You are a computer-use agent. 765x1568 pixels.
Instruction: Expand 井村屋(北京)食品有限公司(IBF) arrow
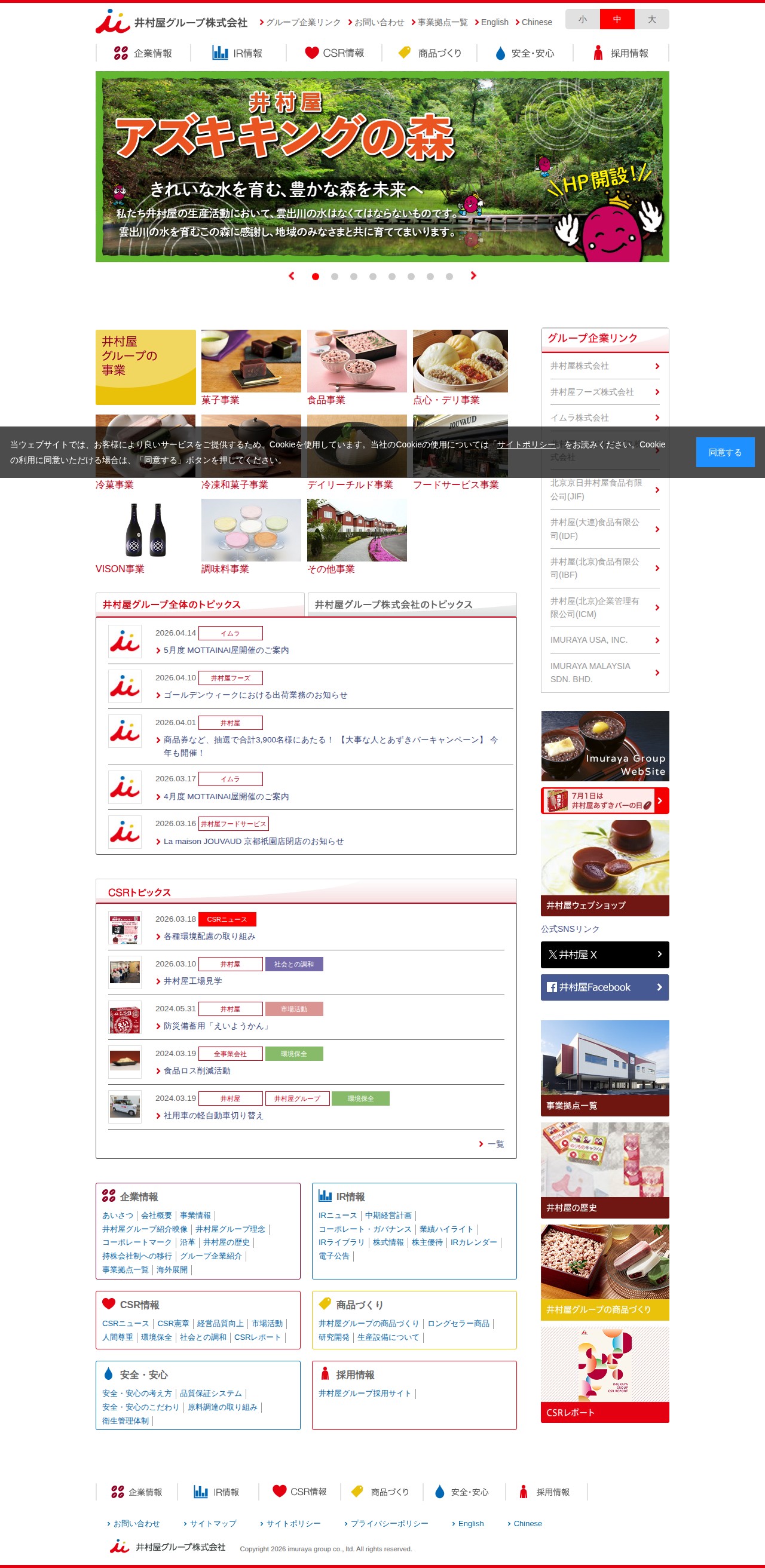tap(657, 568)
